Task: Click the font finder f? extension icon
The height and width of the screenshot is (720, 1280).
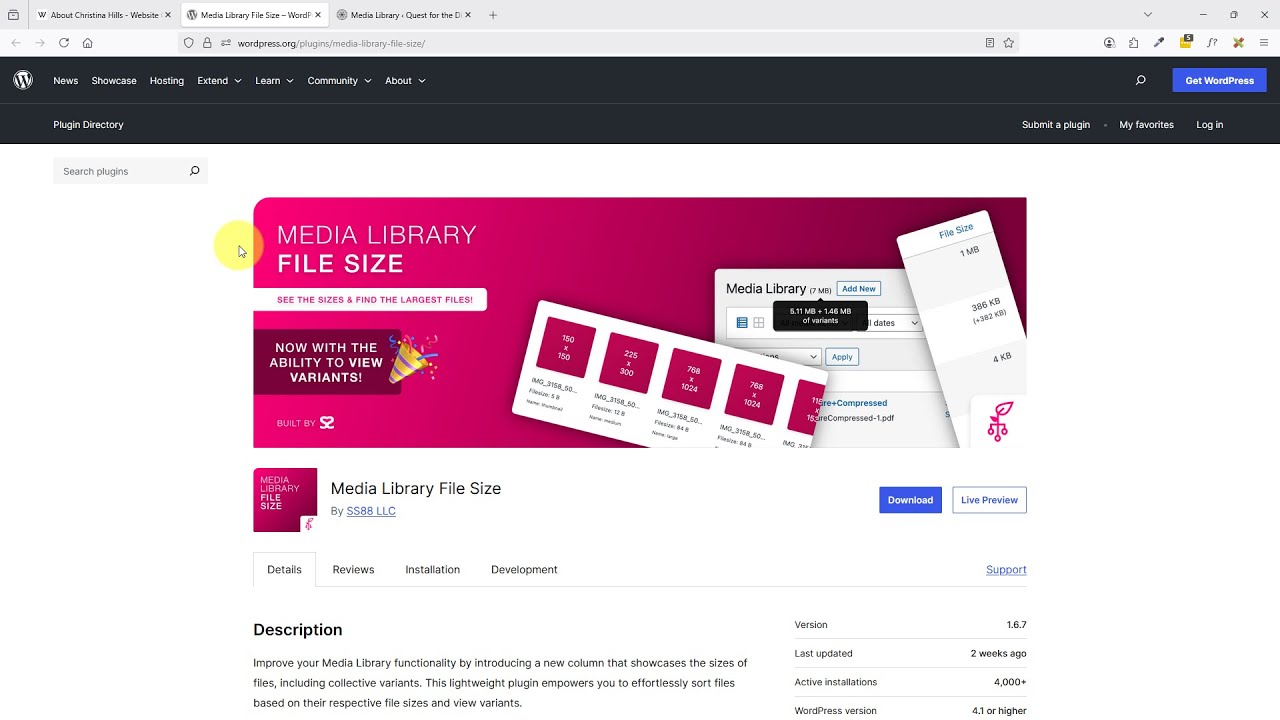Action: click(x=1212, y=43)
